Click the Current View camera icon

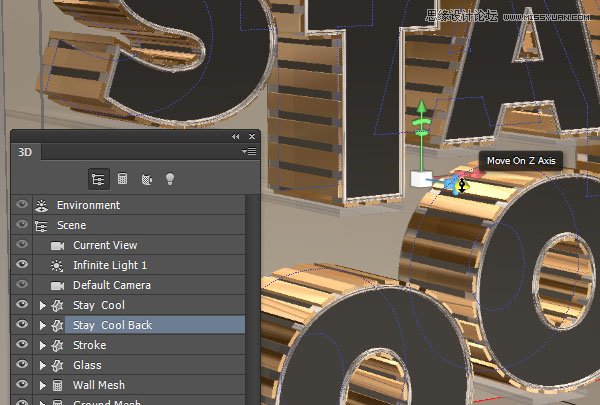pyautogui.click(x=57, y=245)
